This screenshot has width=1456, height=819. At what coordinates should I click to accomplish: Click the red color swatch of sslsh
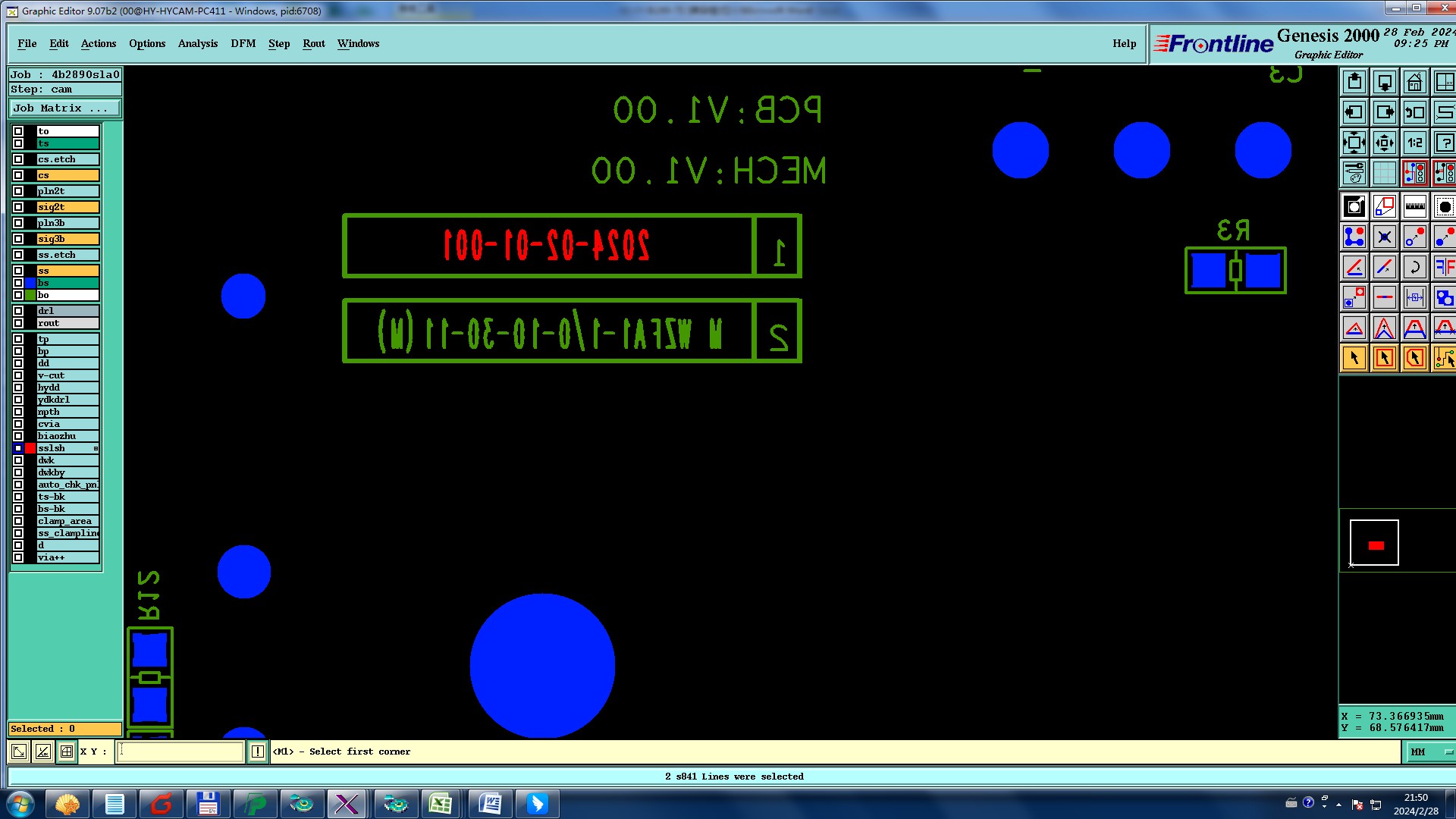tap(30, 448)
